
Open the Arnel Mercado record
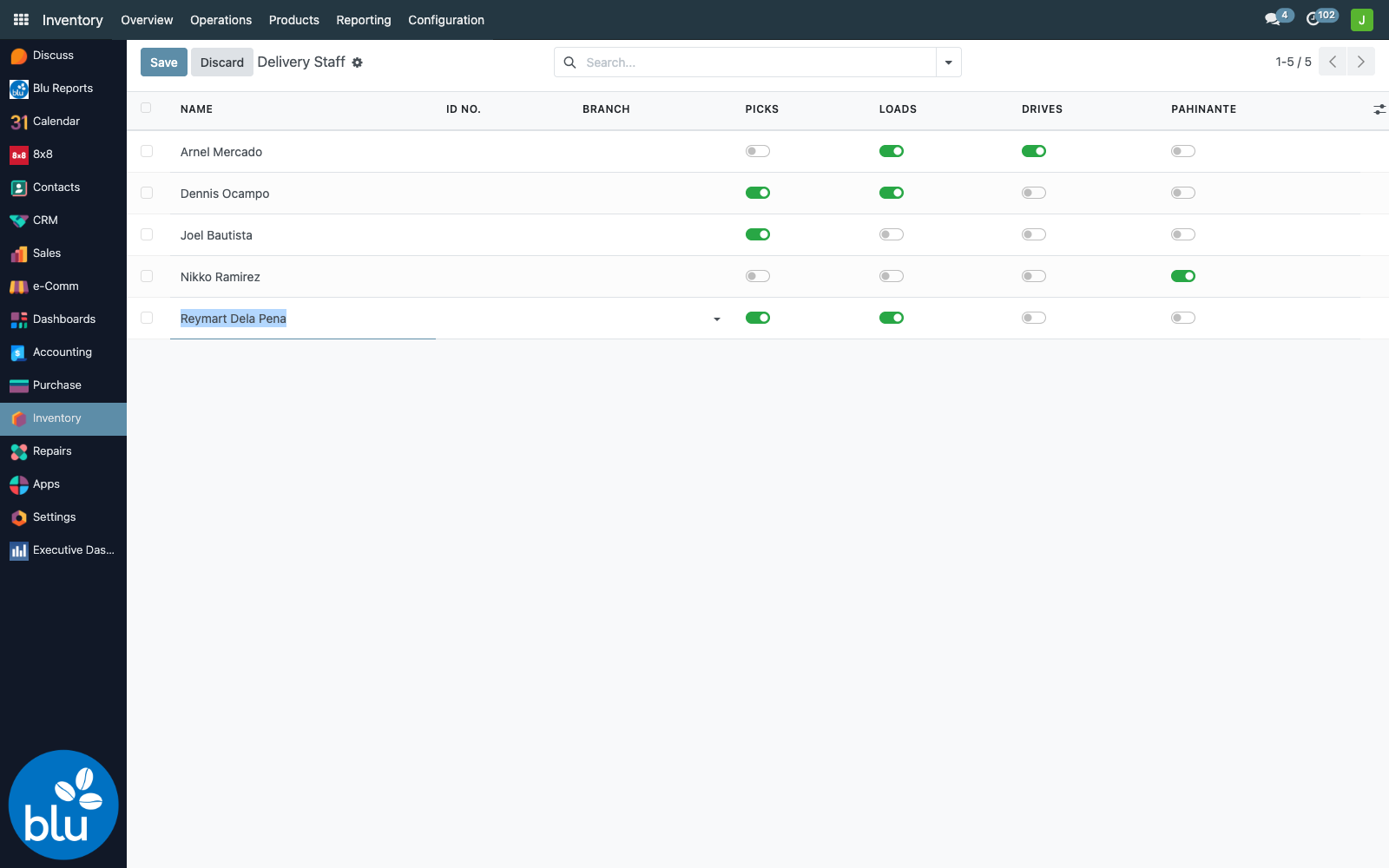[221, 152]
